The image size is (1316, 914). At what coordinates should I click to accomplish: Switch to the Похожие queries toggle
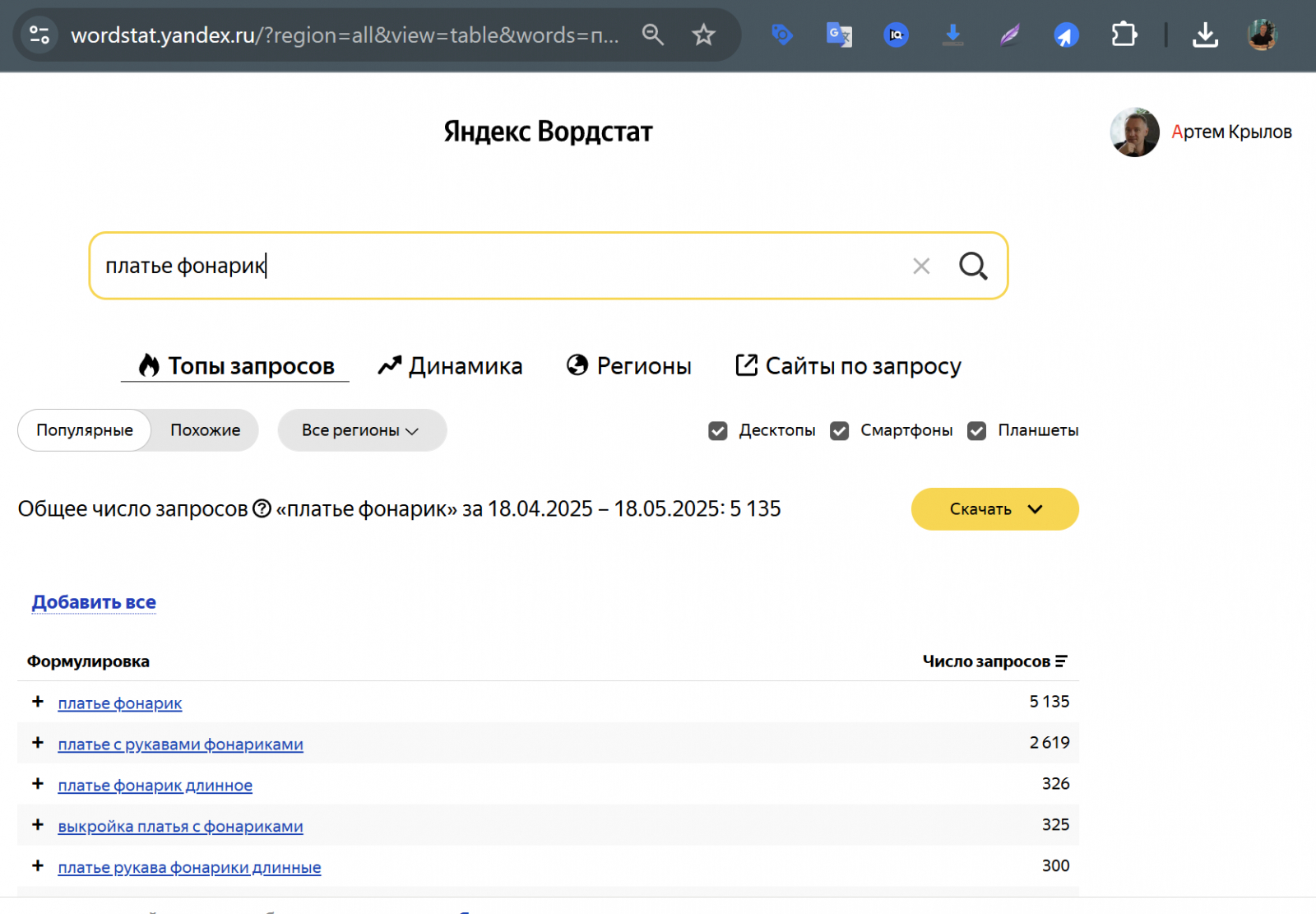click(x=205, y=430)
